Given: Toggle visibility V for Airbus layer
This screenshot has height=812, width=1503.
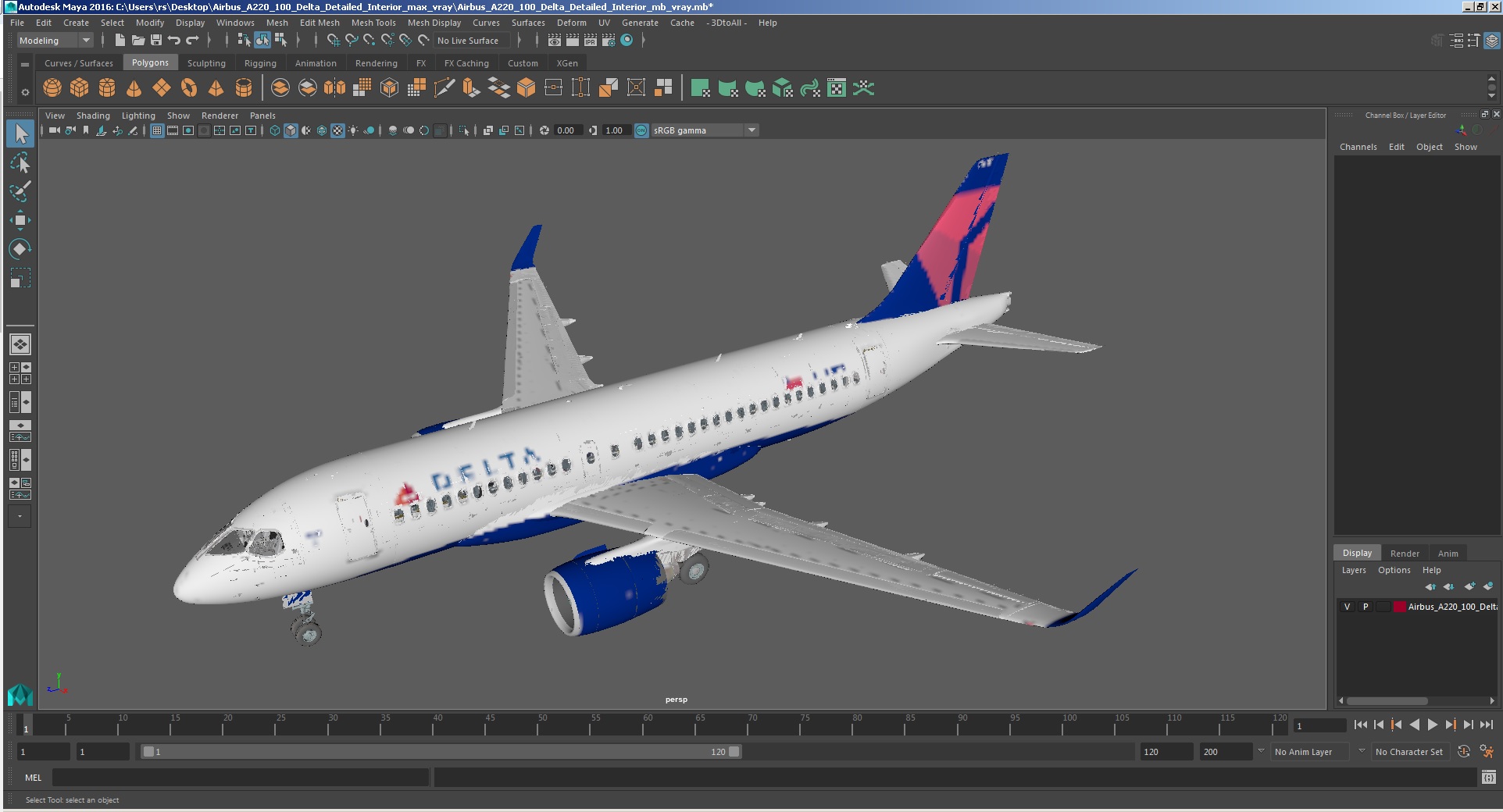Looking at the screenshot, I should point(1347,607).
